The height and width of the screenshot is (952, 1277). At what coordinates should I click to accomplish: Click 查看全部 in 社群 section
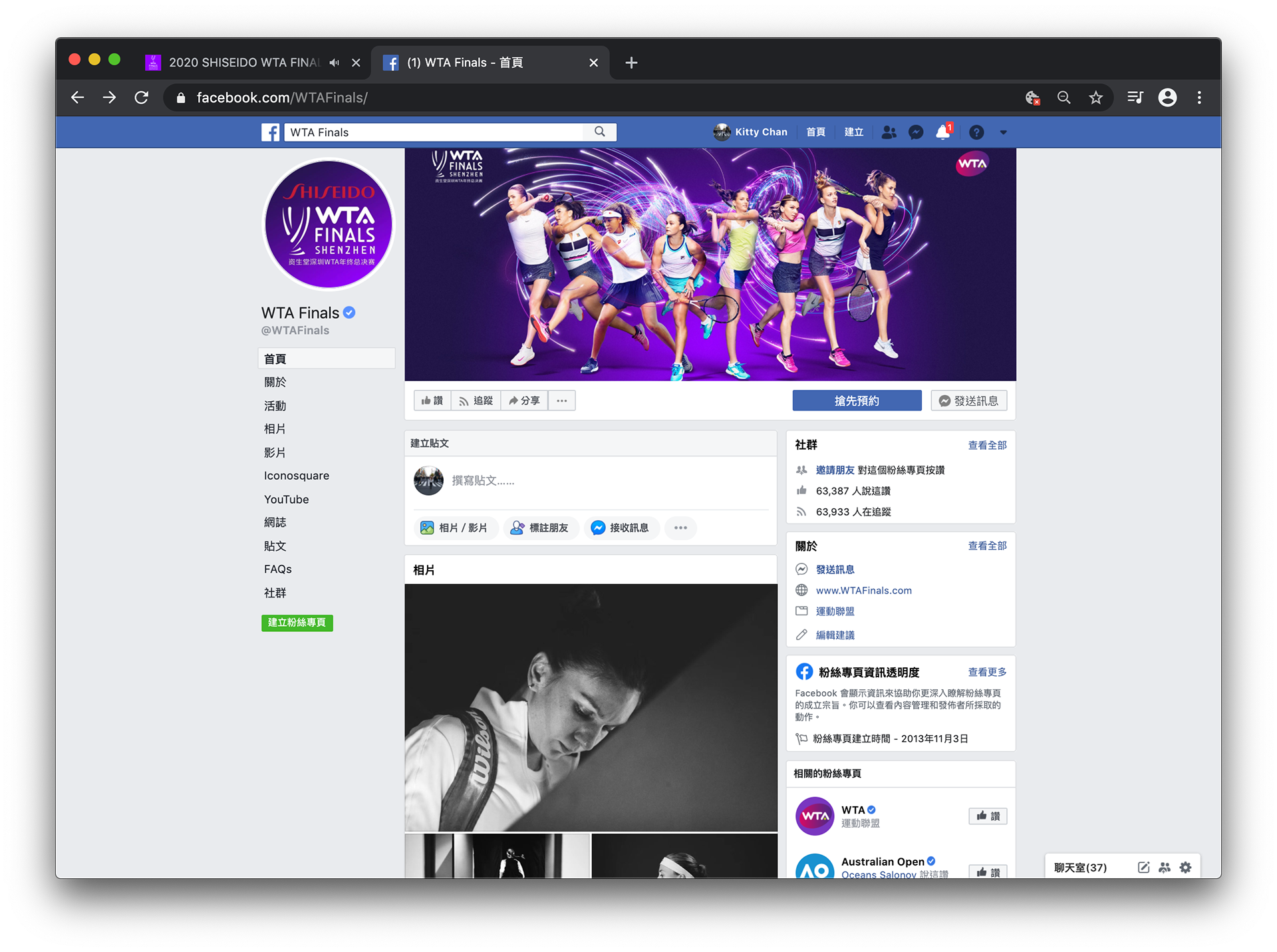[987, 445]
